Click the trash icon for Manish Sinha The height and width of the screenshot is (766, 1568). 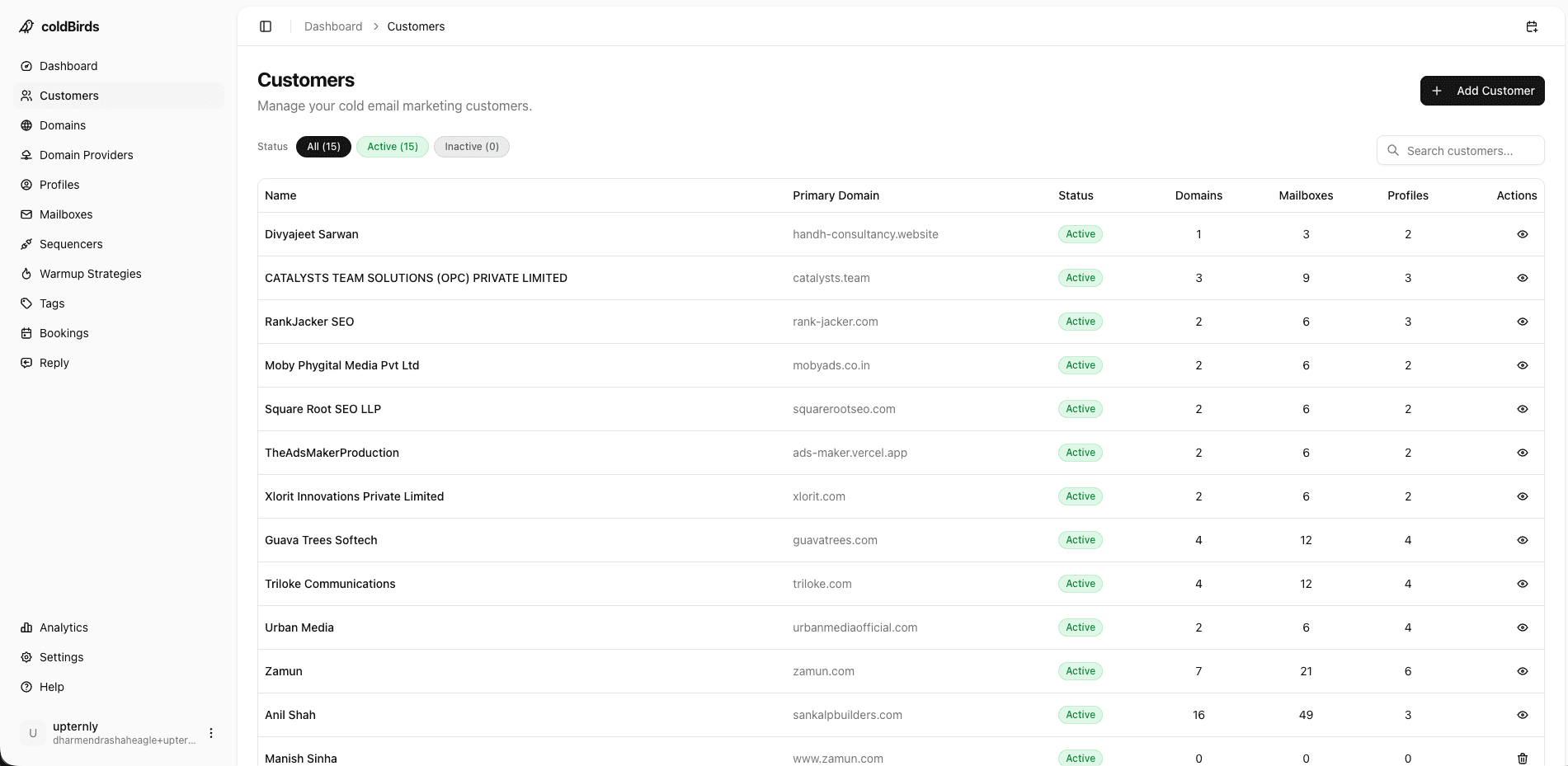[1522, 758]
